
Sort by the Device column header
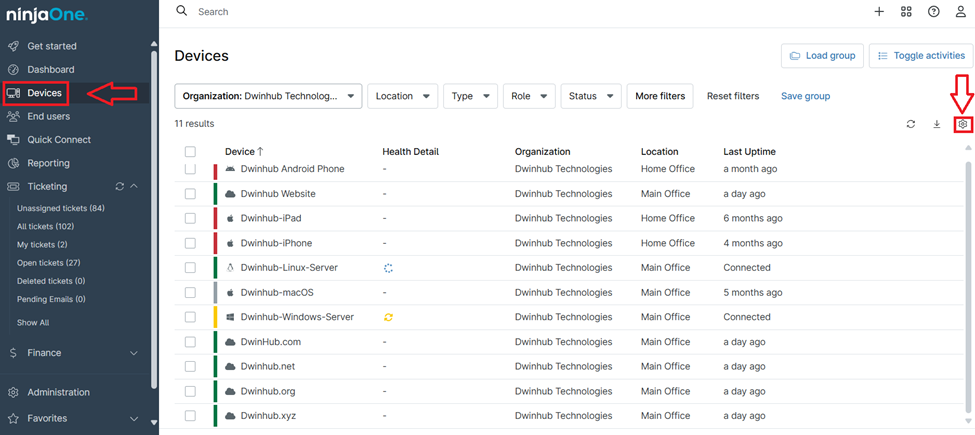click(244, 152)
